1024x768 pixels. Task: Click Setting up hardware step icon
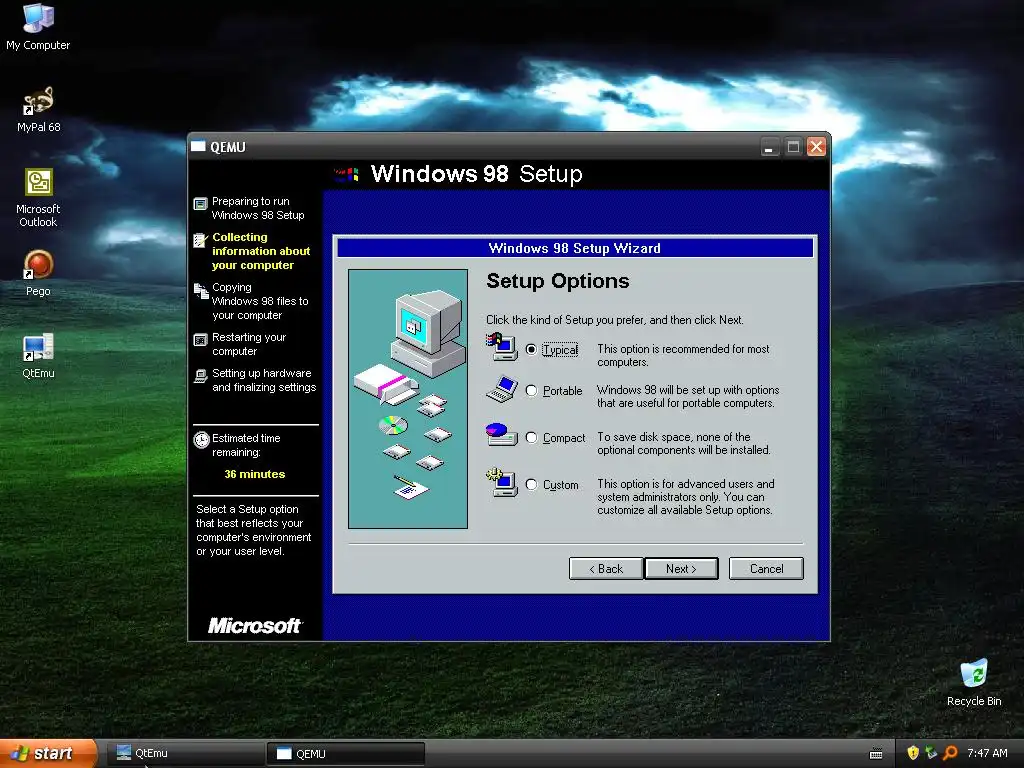click(200, 376)
